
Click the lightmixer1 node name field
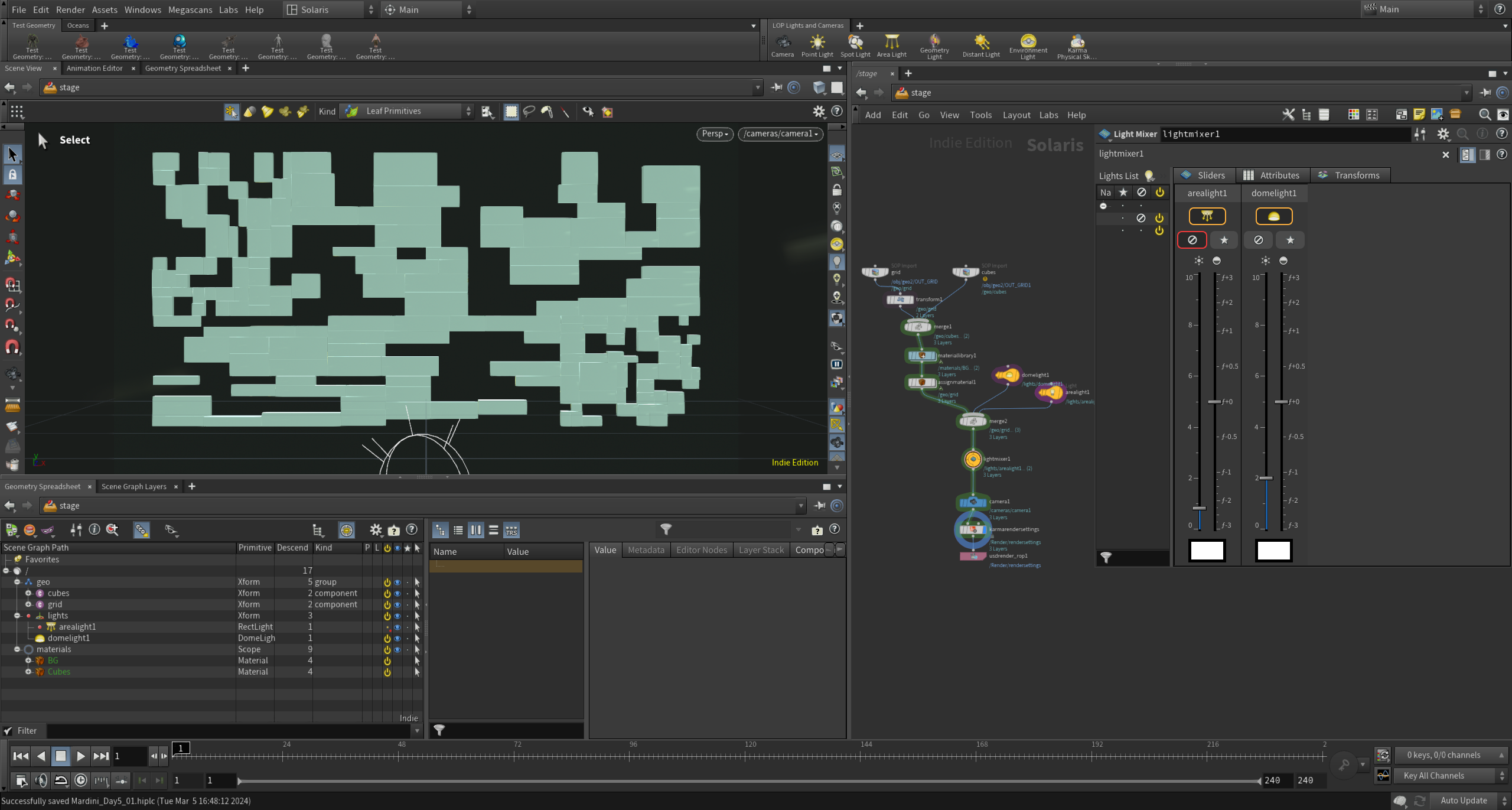[1285, 134]
